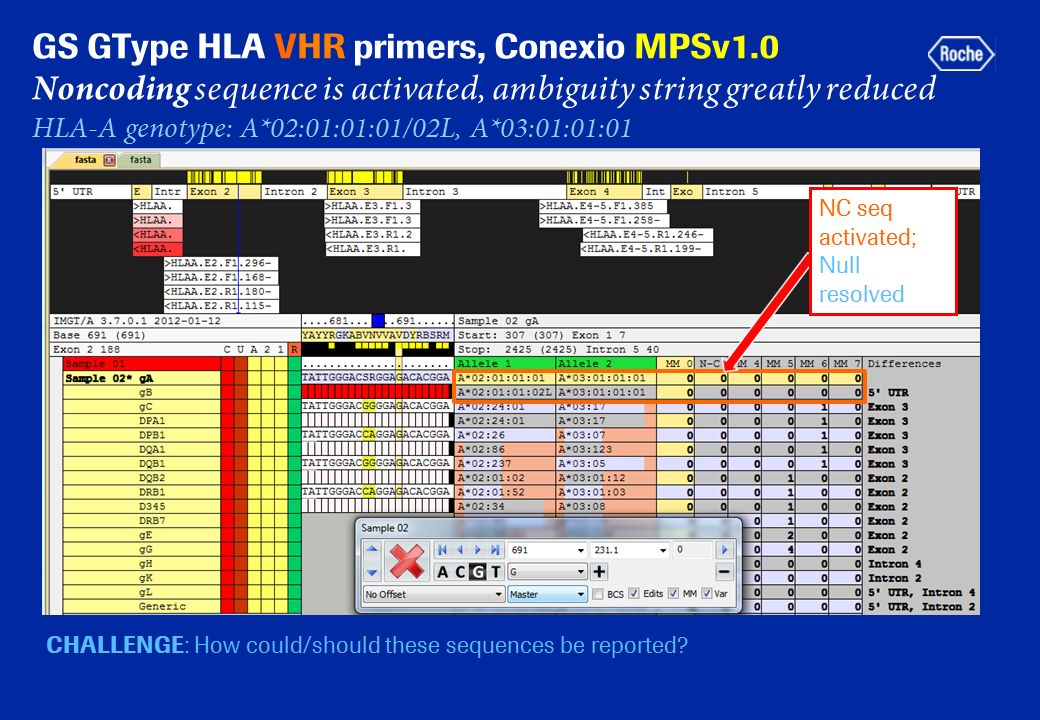Image resolution: width=1040 pixels, height=720 pixels.
Task: Go to next position arrow icon
Action: pos(478,550)
